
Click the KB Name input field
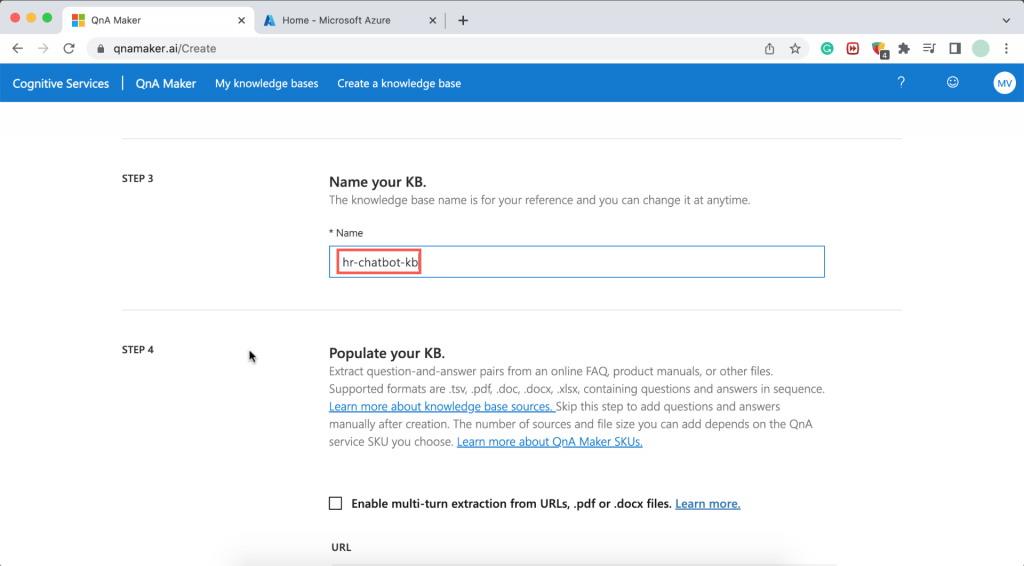[577, 262]
